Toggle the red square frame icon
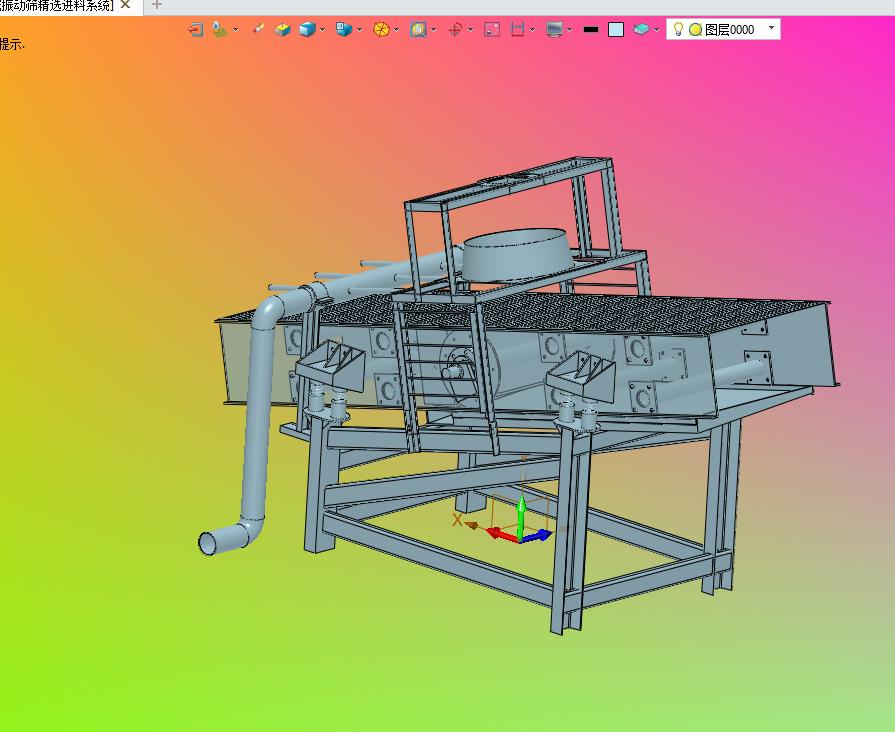This screenshot has width=895, height=732. coord(492,29)
